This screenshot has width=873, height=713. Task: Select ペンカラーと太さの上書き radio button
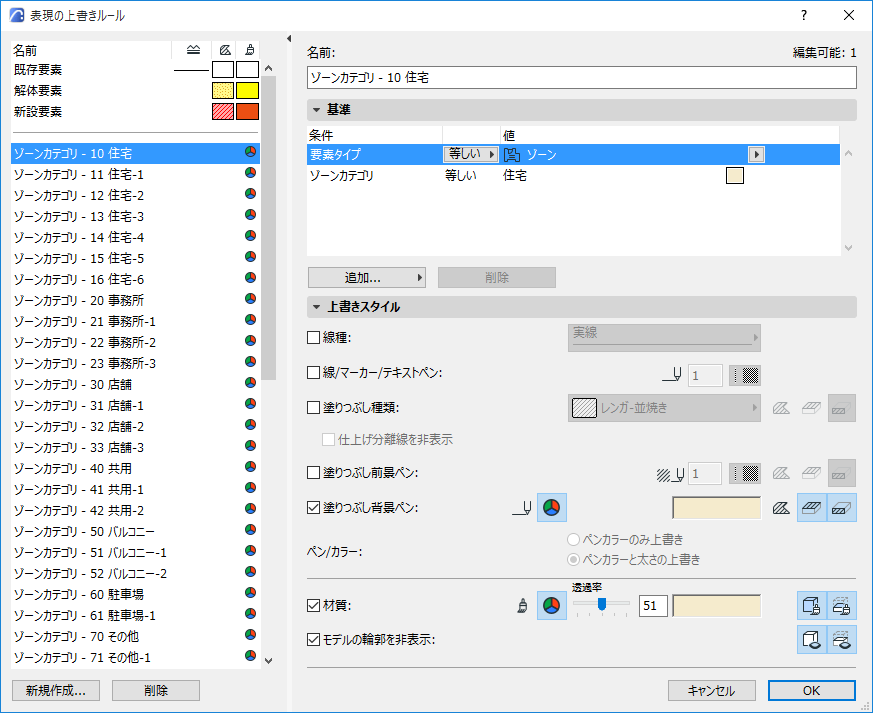click(x=573, y=559)
